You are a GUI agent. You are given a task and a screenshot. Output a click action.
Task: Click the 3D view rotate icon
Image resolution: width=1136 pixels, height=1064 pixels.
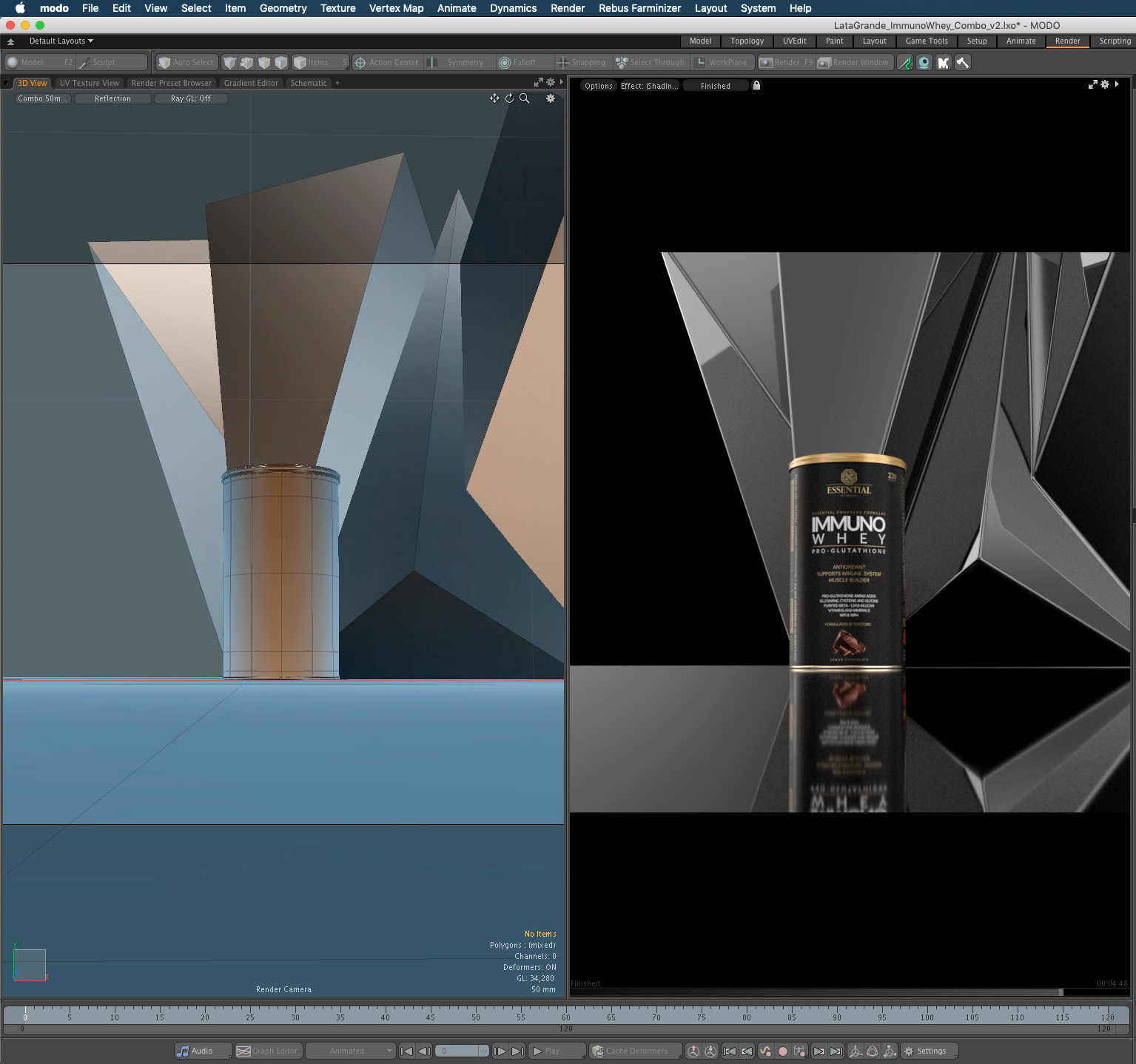[509, 98]
